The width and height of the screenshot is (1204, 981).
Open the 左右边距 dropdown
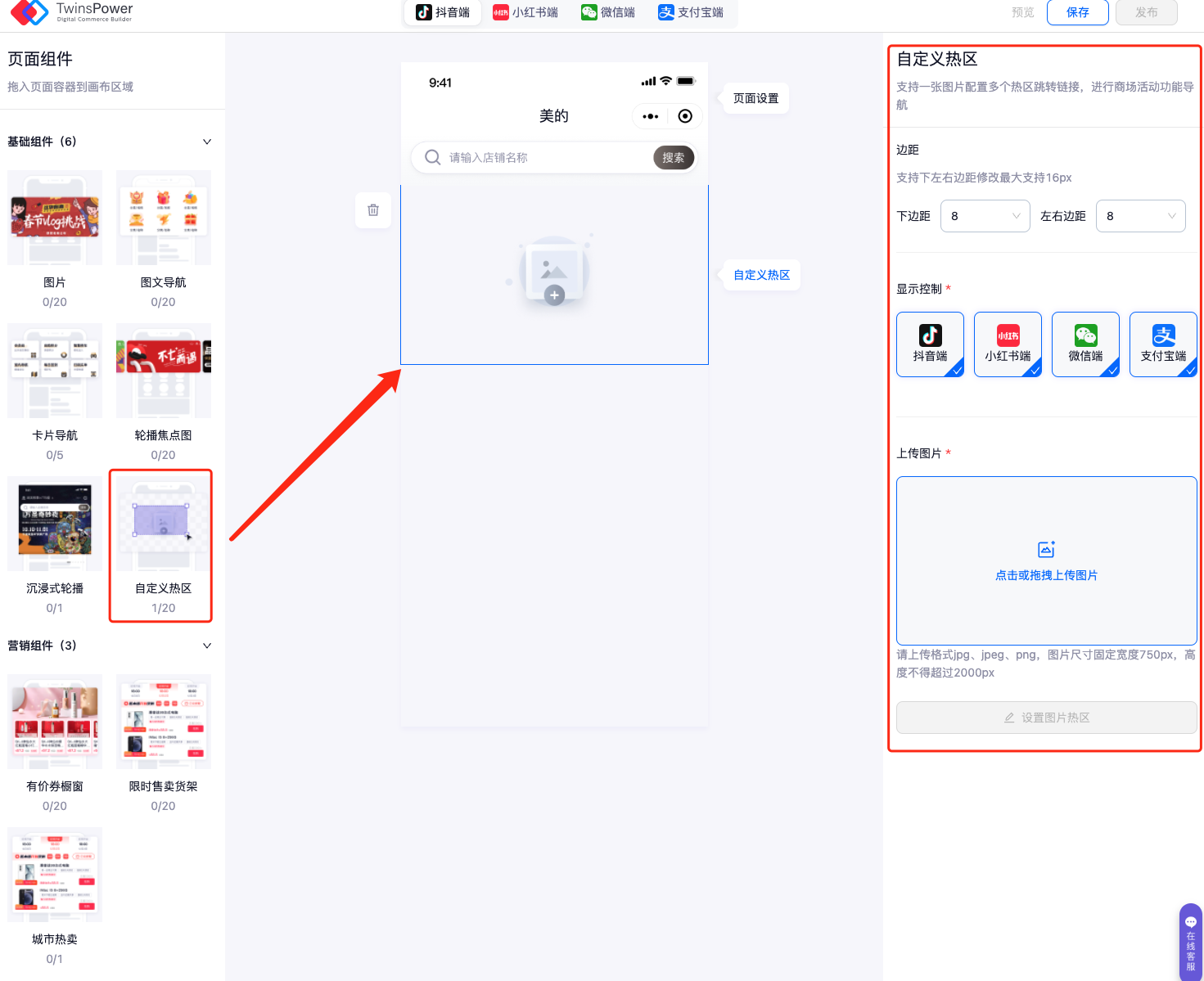[1140, 216]
